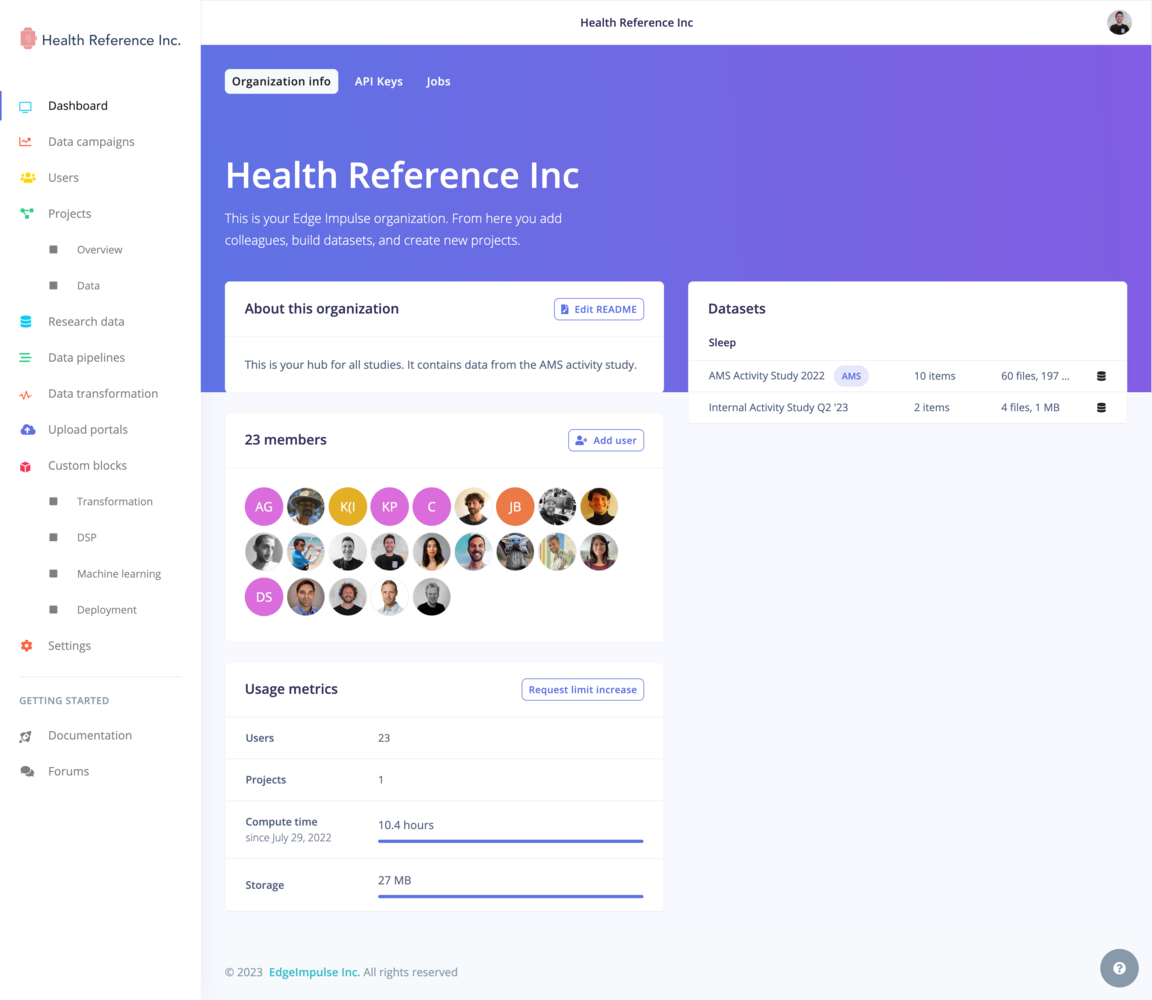Viewport: 1152px width, 1000px height.
Task: Switch to Organization info tab
Action: click(281, 82)
